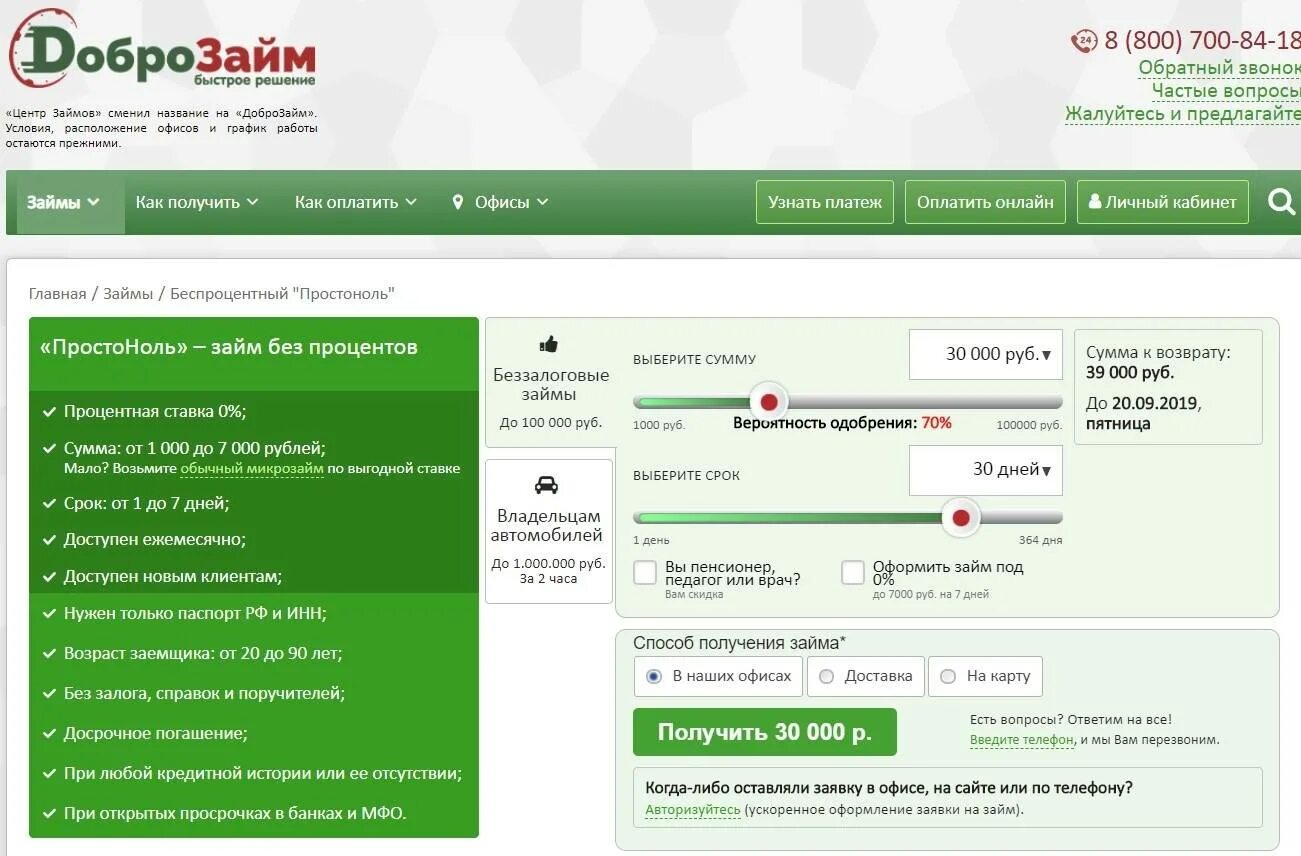1301x856 pixels.
Task: Open site search via magnifier icon
Action: pyautogui.click(x=1281, y=202)
